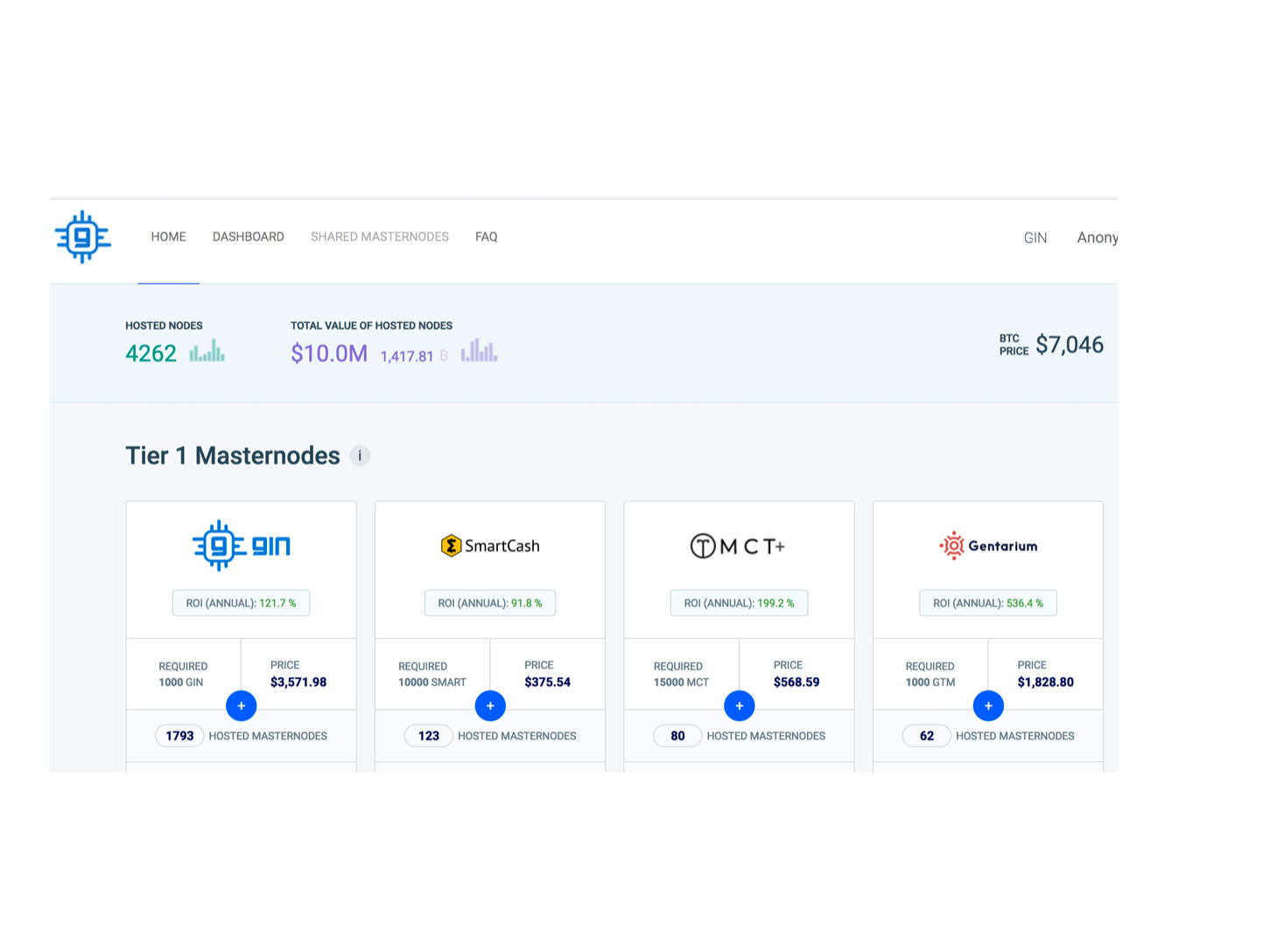Open the Anonymous user menu
The width and height of the screenshot is (1270, 952).
coord(1098,238)
